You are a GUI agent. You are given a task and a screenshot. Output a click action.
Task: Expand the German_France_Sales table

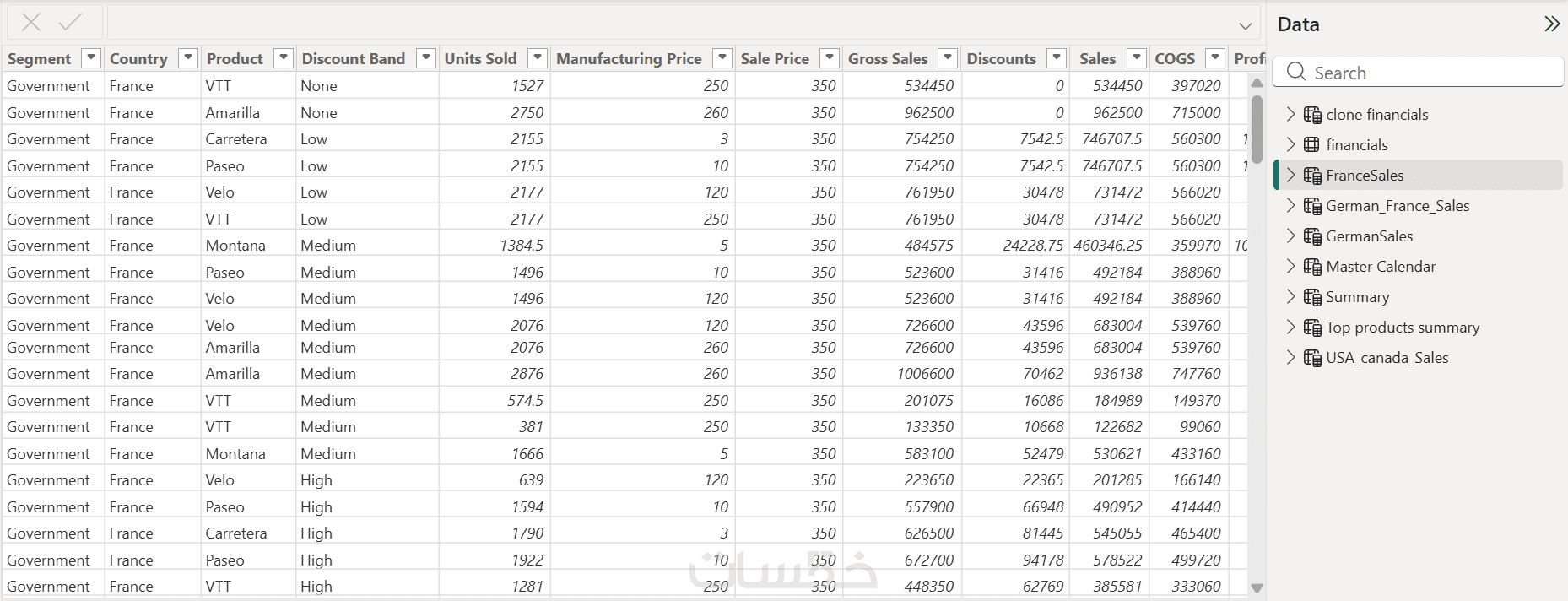pyautogui.click(x=1290, y=205)
